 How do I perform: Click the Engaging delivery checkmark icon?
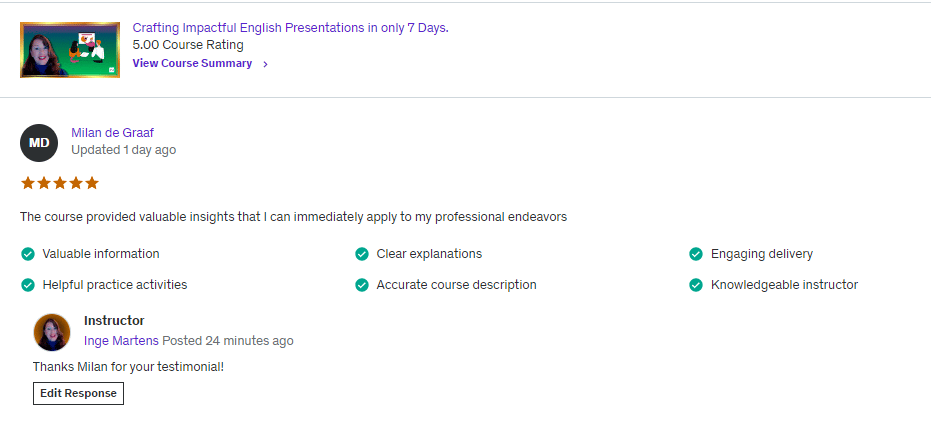(697, 254)
